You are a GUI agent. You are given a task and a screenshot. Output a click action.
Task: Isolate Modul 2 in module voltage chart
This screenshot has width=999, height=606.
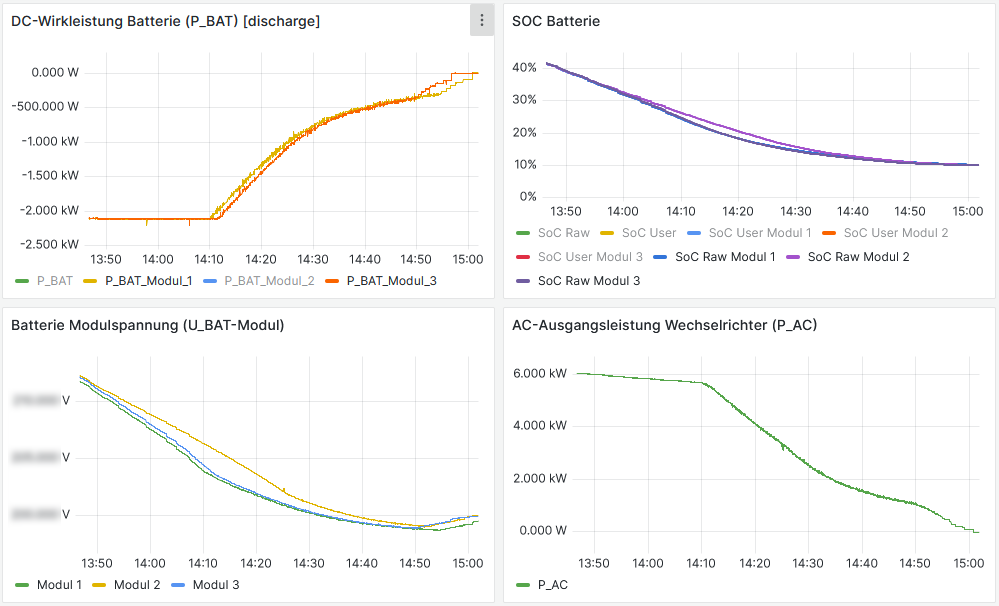[136, 585]
